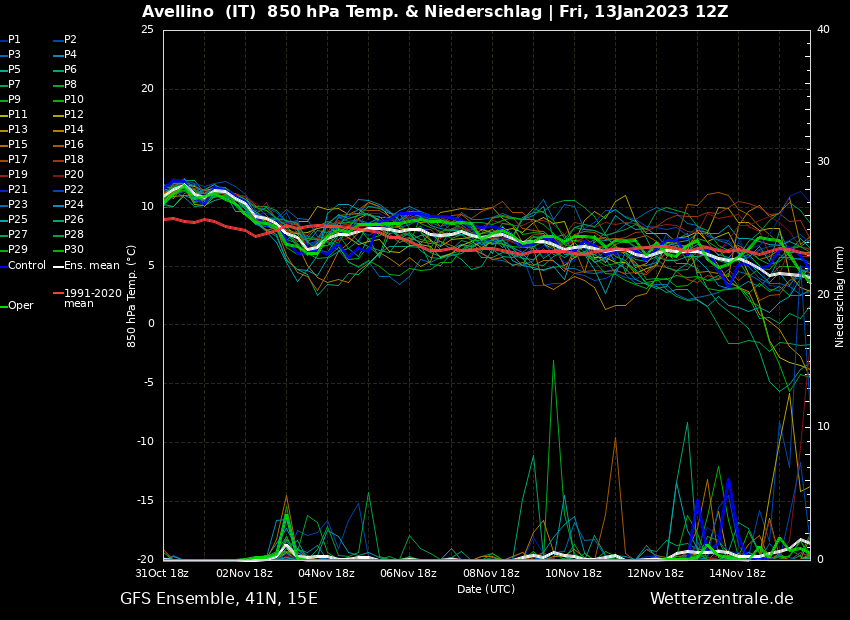Viewport: 850px width, 620px height.
Task: Click the 10Nov 18z date tick label
Action: click(573, 573)
